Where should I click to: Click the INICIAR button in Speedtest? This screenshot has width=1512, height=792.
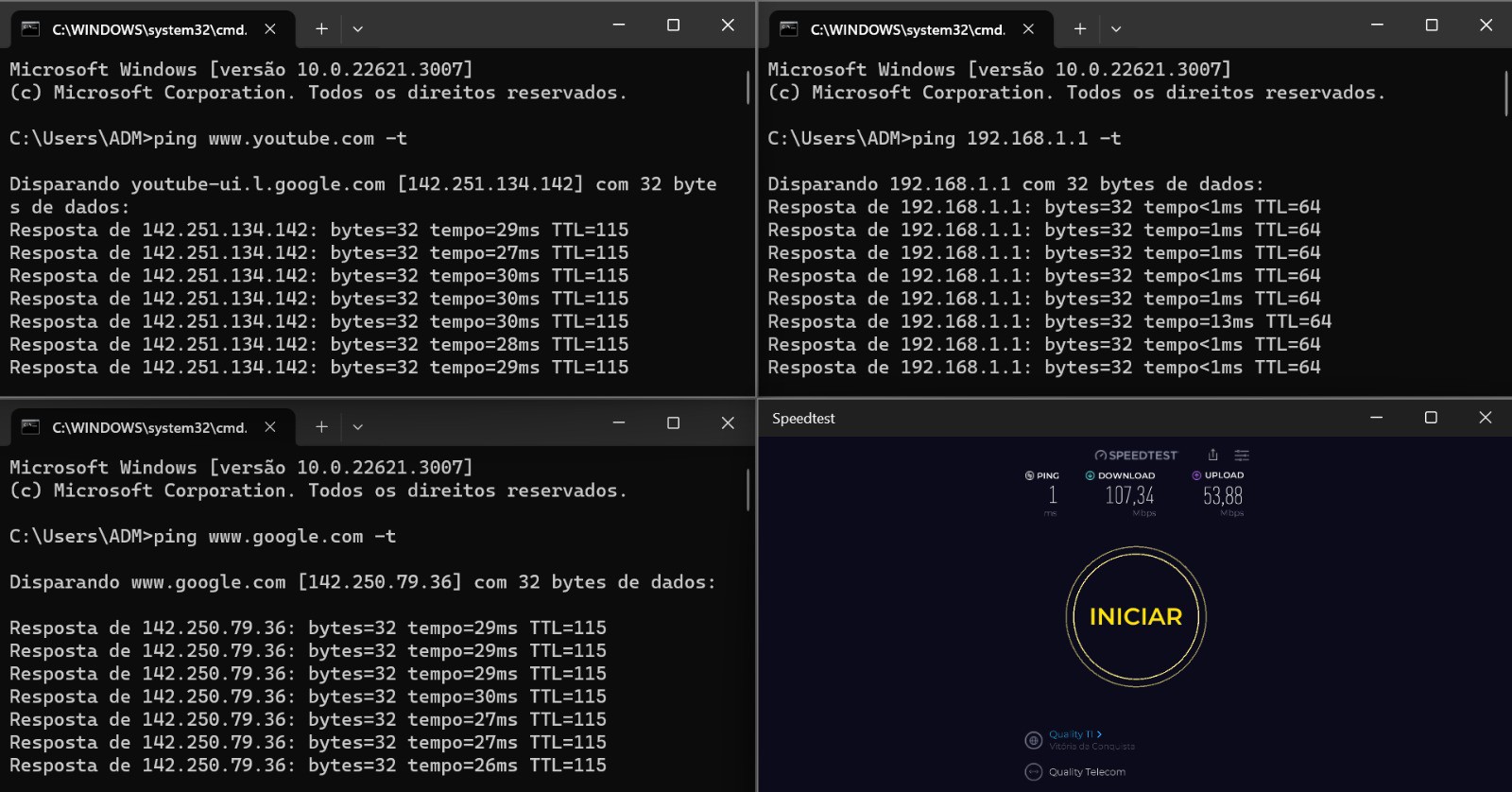[x=1136, y=617]
